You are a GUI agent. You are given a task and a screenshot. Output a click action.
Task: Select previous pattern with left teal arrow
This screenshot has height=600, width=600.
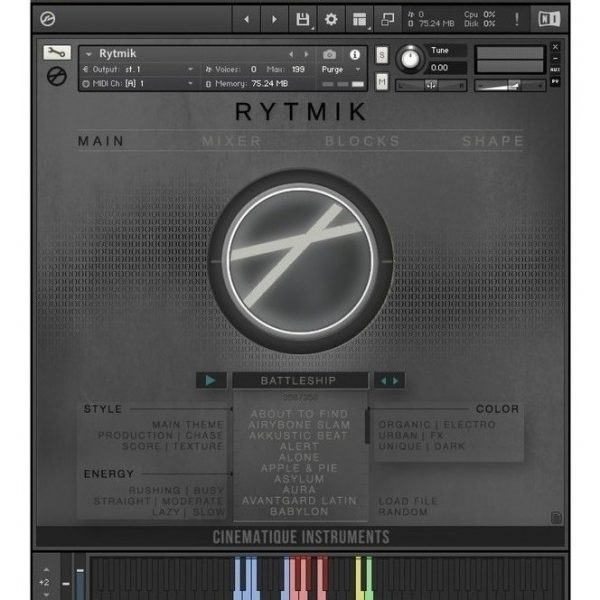[x=384, y=380]
